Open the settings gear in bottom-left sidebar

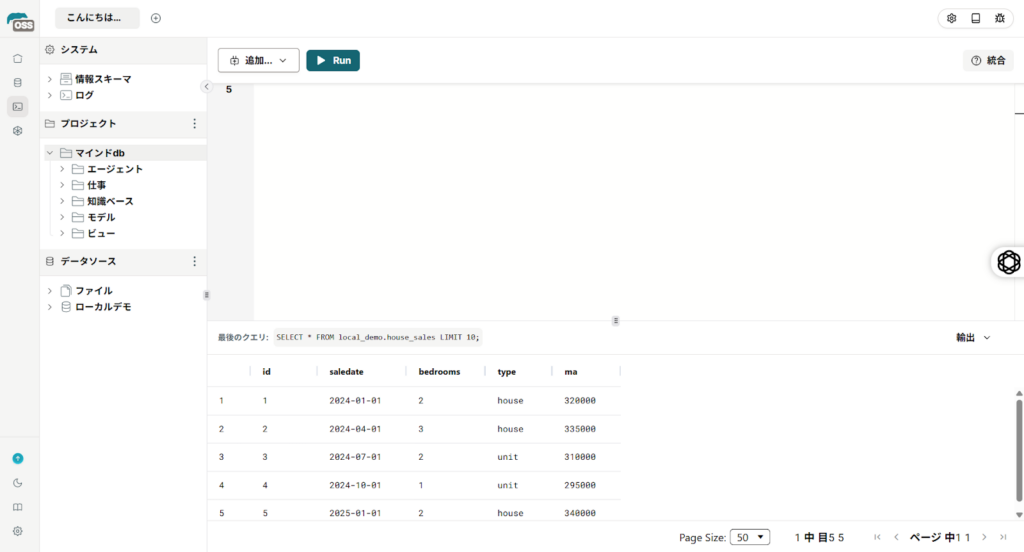(x=17, y=531)
